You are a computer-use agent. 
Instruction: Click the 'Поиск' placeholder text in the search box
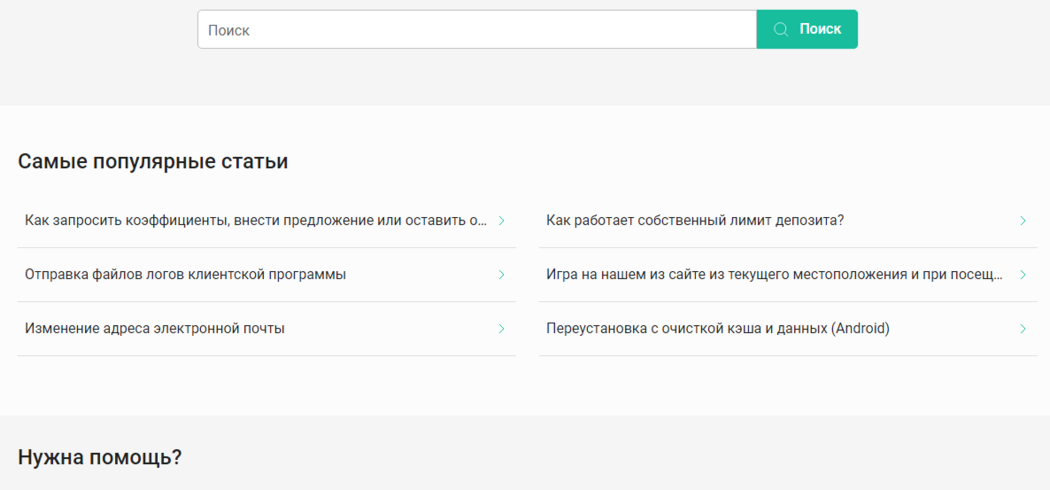click(229, 30)
